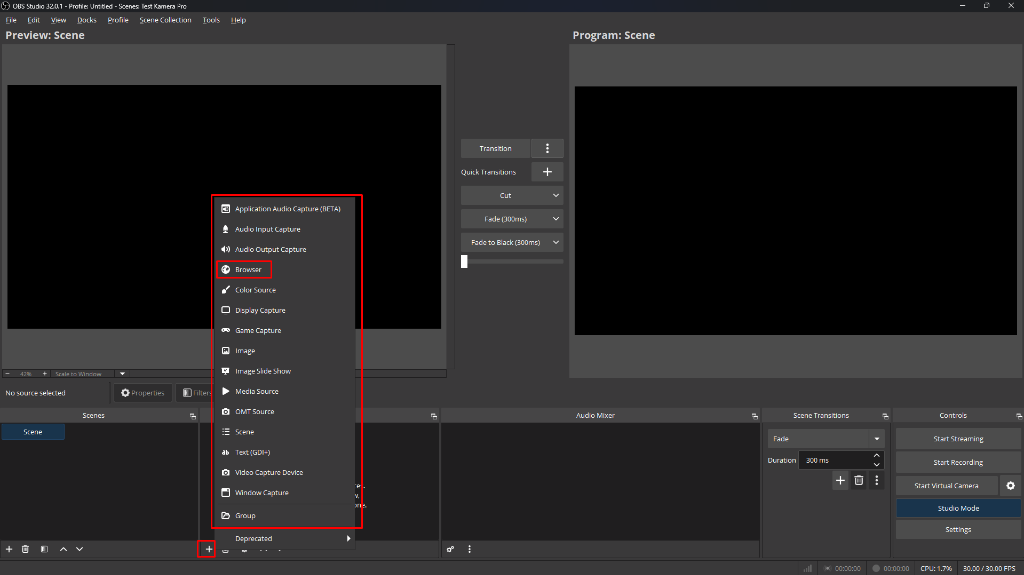Click Start Recording
Screen dimensions: 1024x575
[958, 463]
